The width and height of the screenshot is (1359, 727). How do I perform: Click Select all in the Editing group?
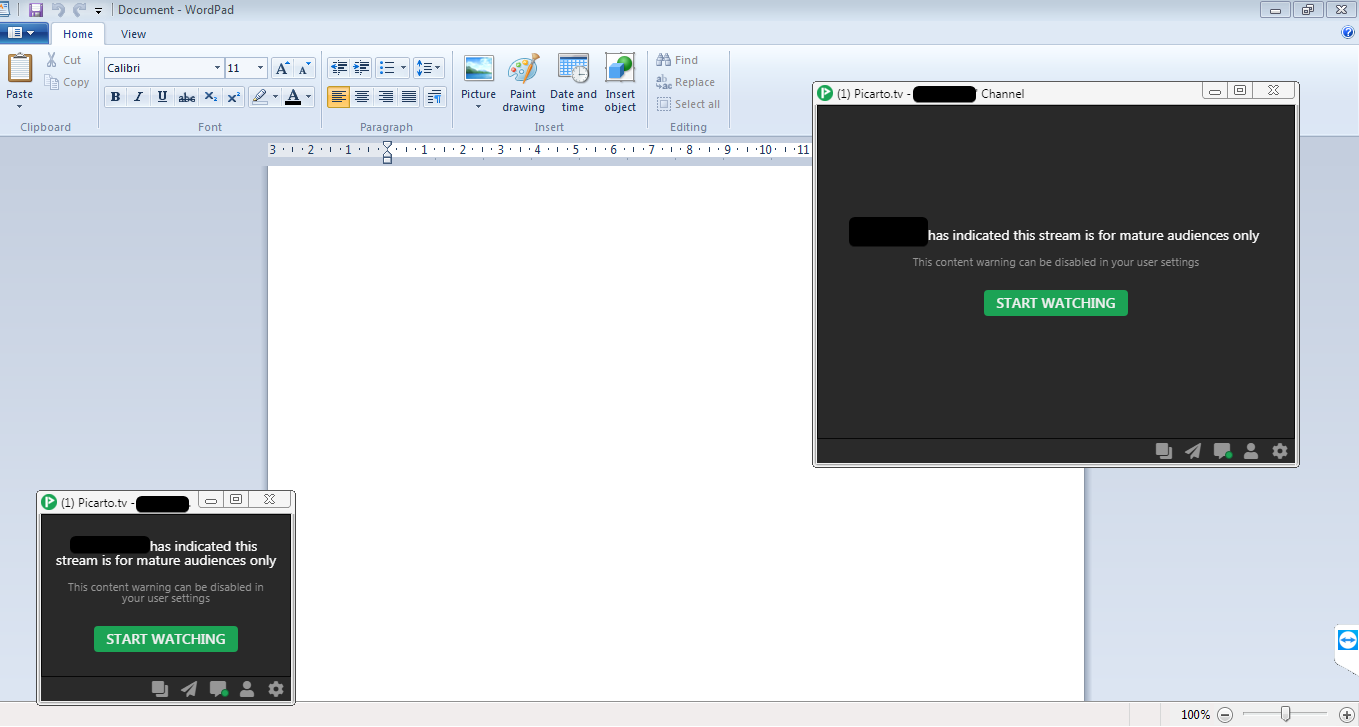click(x=688, y=104)
